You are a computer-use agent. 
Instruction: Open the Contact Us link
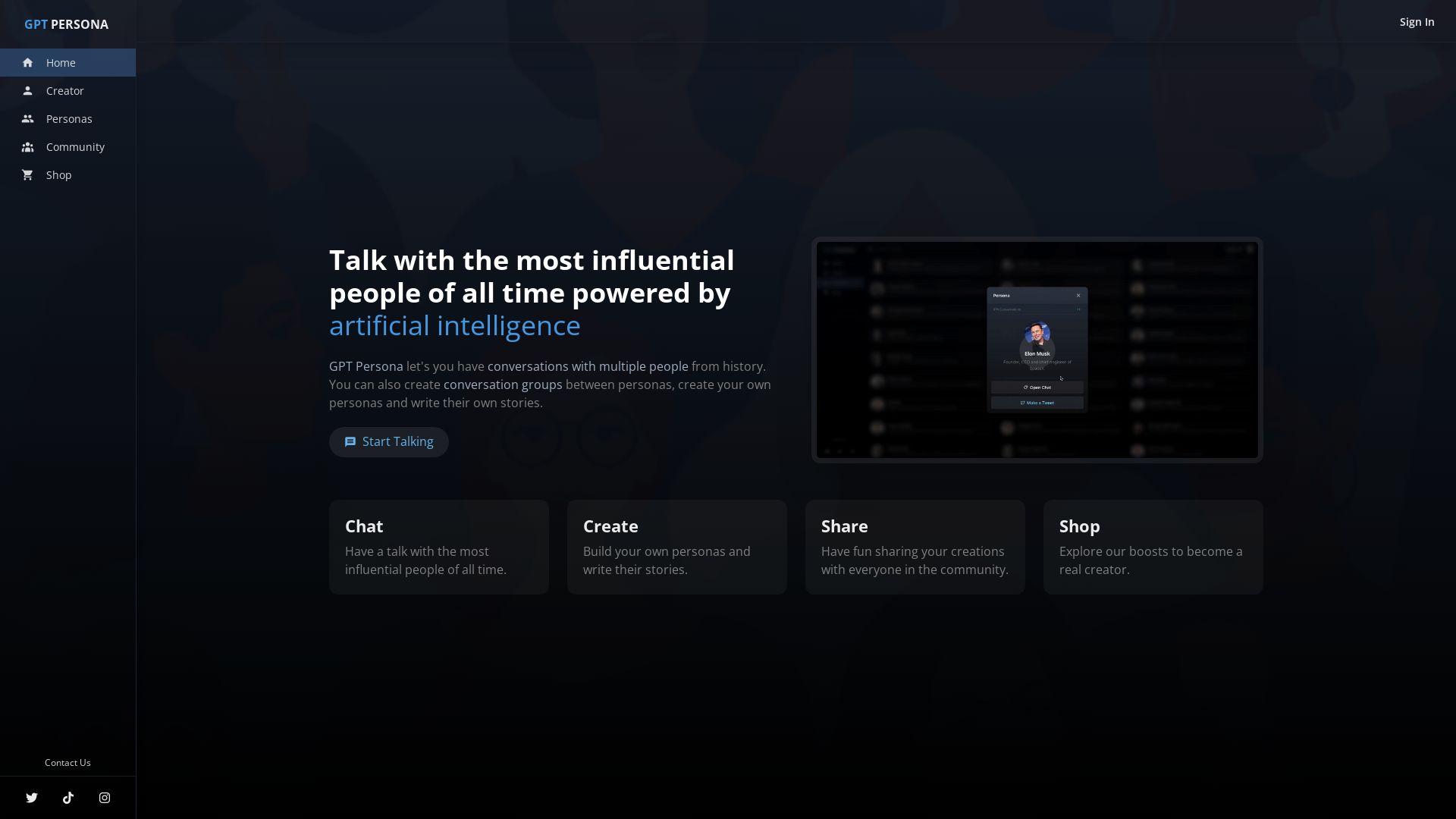click(x=67, y=762)
